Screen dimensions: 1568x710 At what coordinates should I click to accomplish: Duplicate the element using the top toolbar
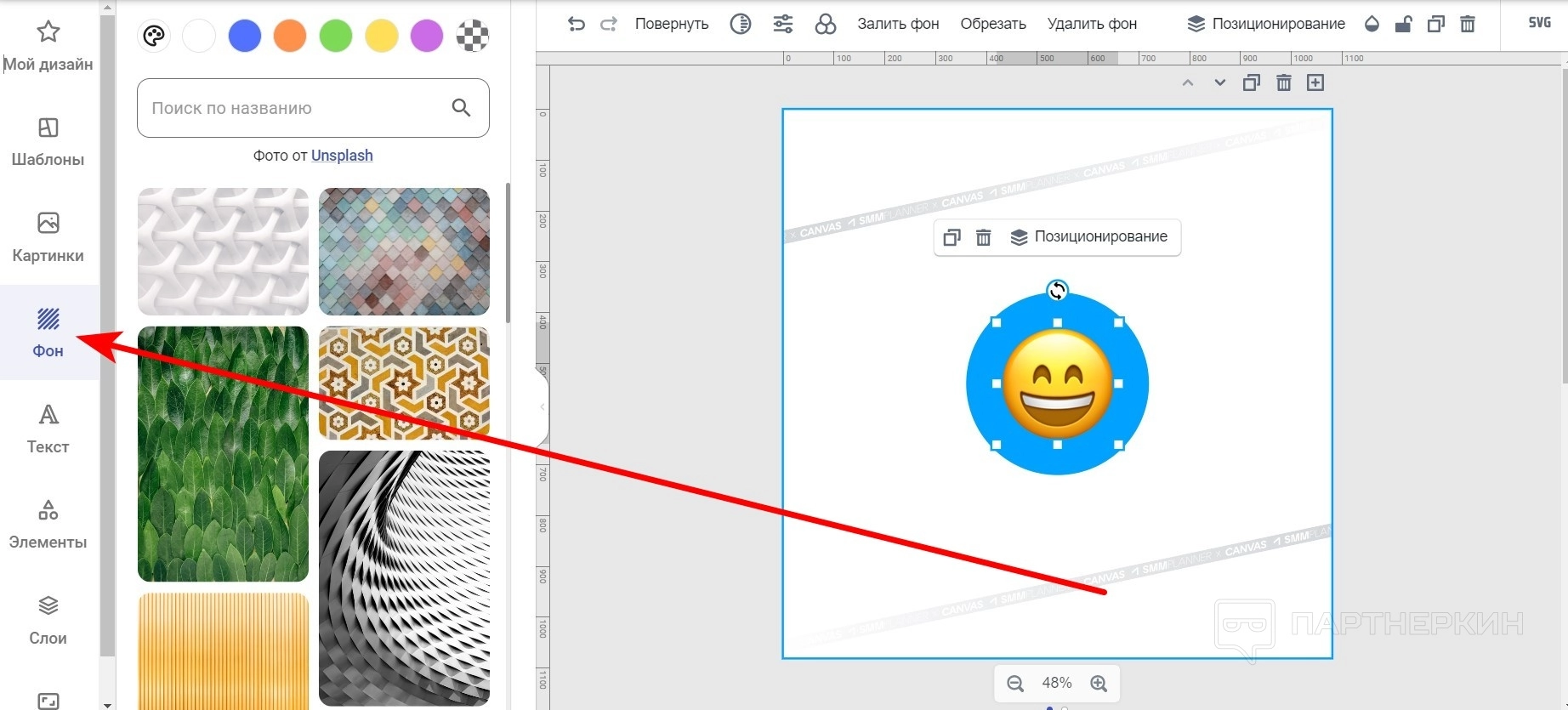(x=1436, y=24)
